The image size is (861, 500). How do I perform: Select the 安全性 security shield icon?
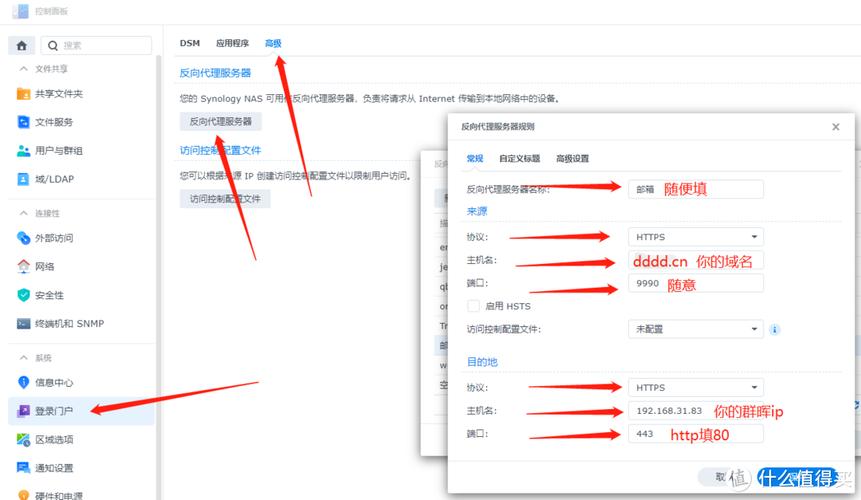tap(24, 295)
